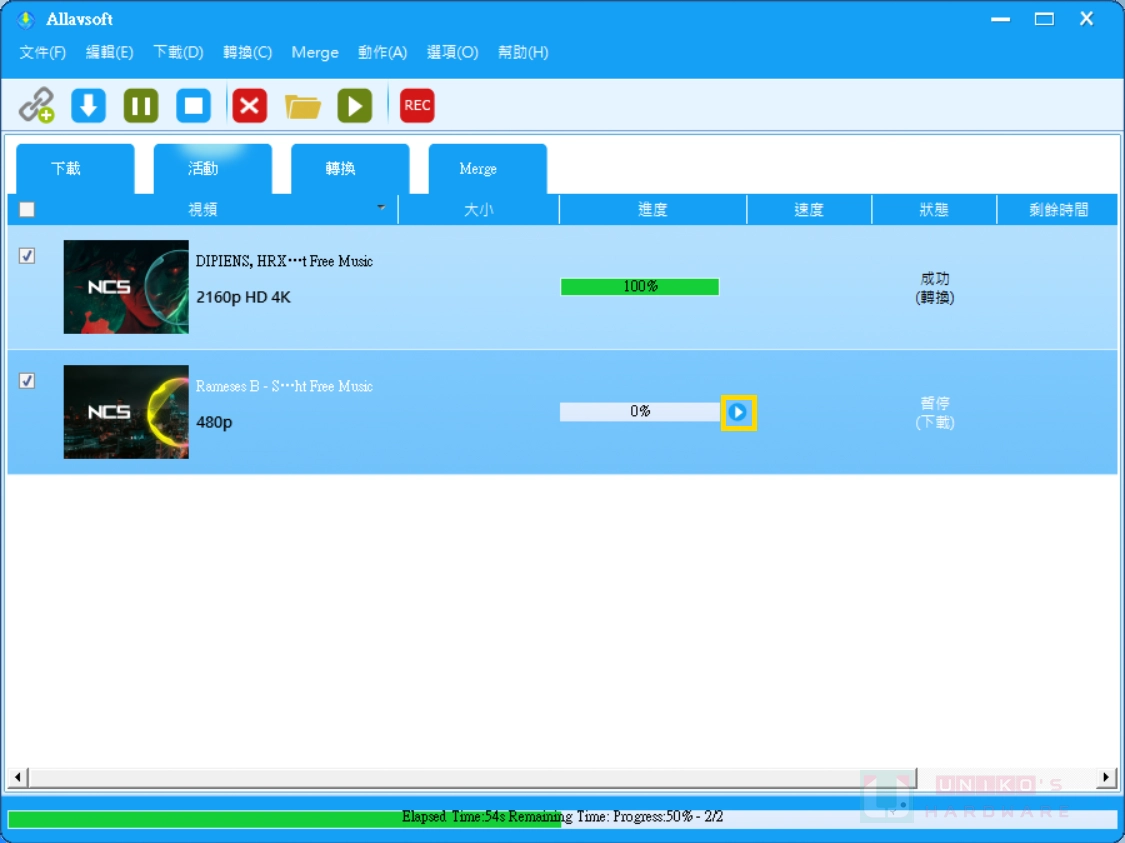1125x843 pixels.
Task: Uncheck the Rameses B video checkbox
Action: pyautogui.click(x=27, y=381)
